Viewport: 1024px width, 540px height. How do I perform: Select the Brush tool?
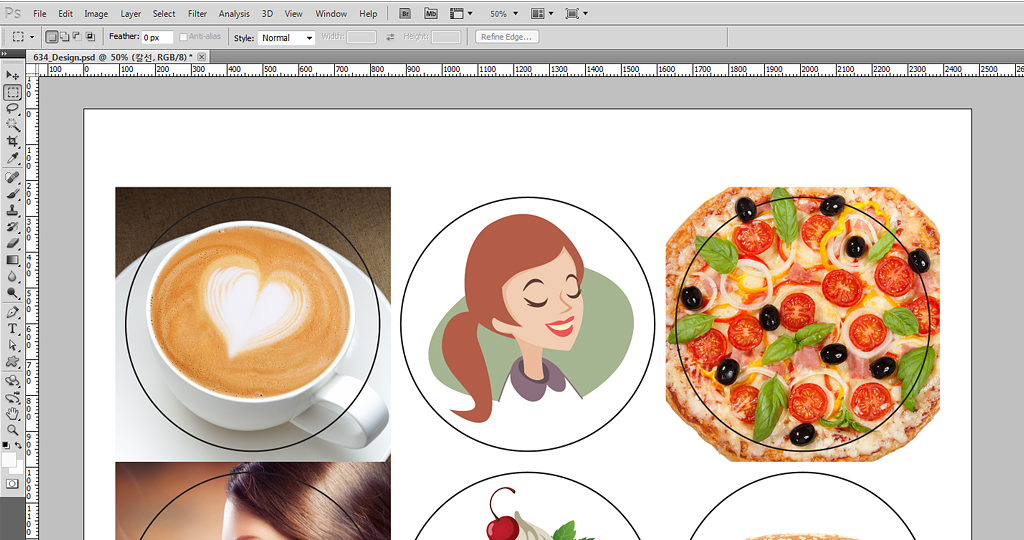pos(12,193)
